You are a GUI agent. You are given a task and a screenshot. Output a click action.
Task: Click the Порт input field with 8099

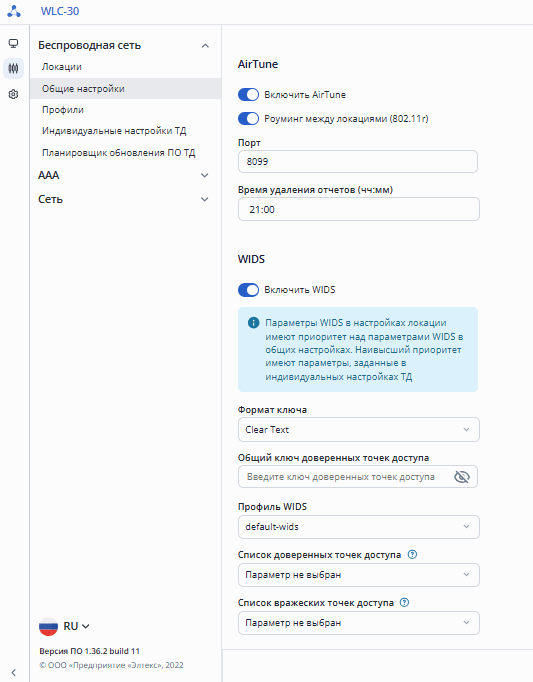(x=358, y=161)
